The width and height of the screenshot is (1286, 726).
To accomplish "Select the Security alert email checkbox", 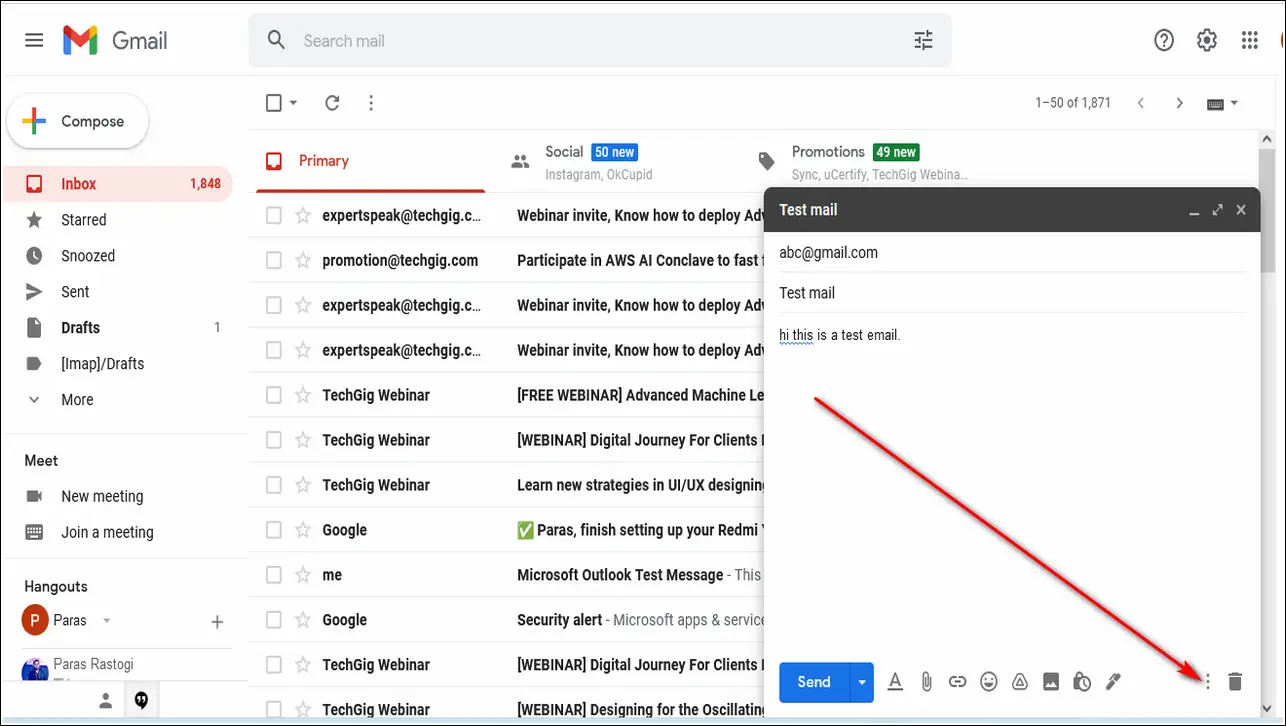I will click(x=274, y=620).
